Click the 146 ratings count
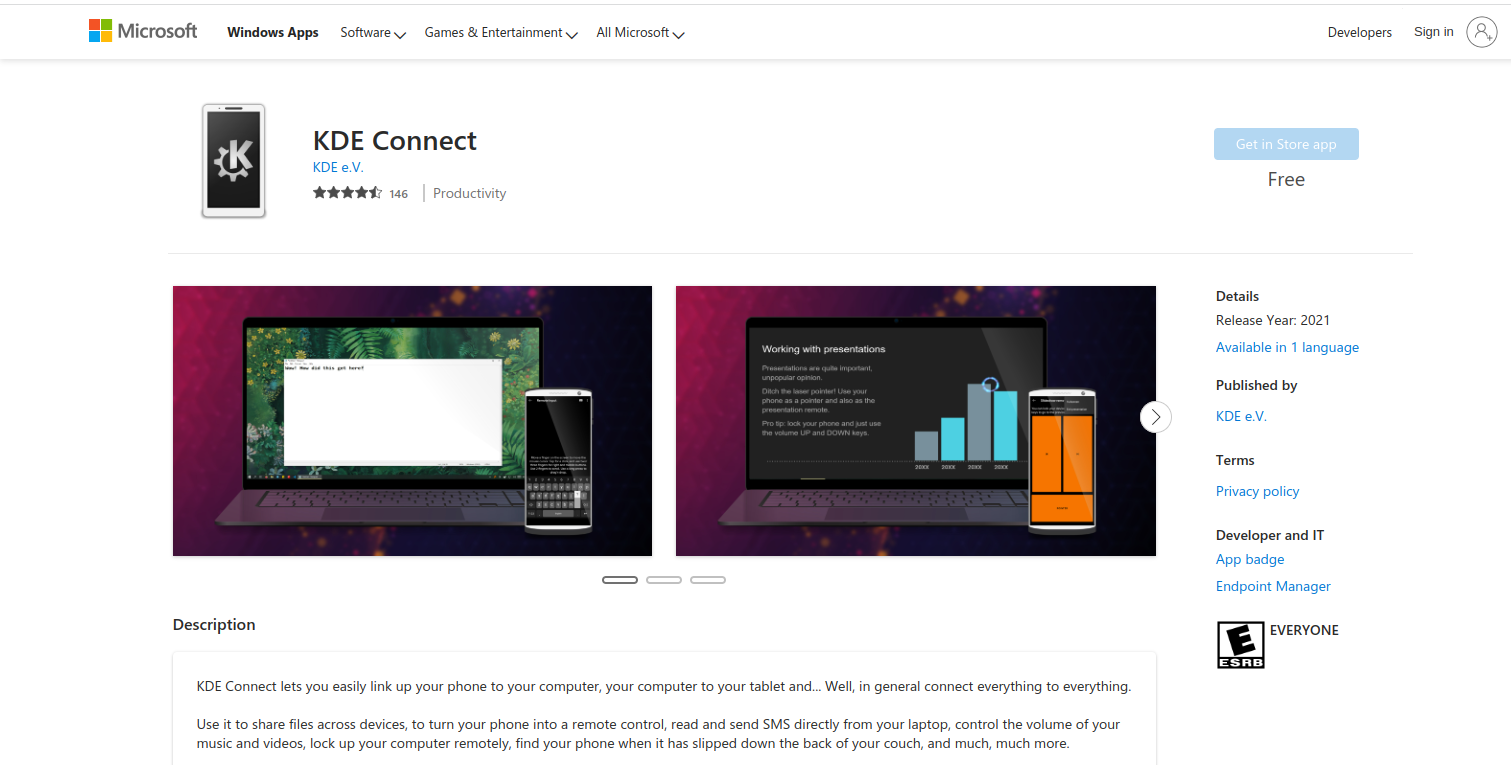The height and width of the screenshot is (765, 1511). pos(399,194)
